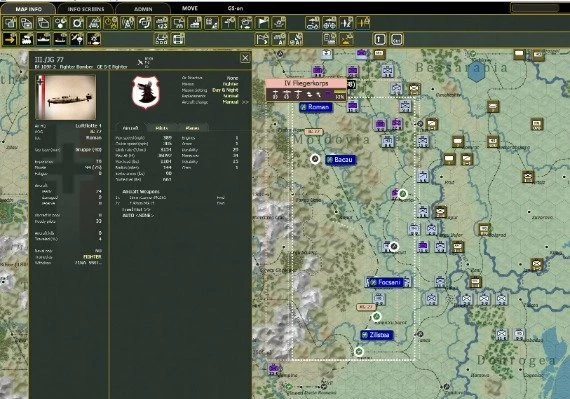Click the radio tower icon in top toolbar

click(x=128, y=23)
